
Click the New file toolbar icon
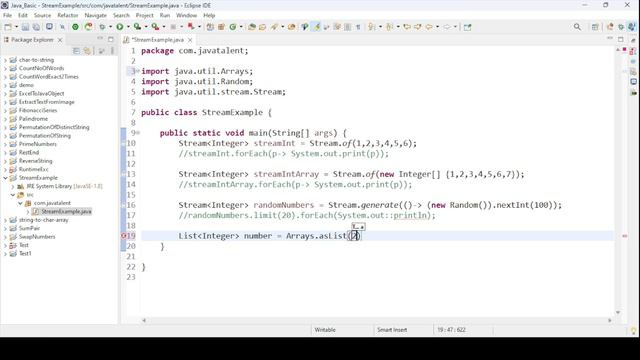click(8, 27)
